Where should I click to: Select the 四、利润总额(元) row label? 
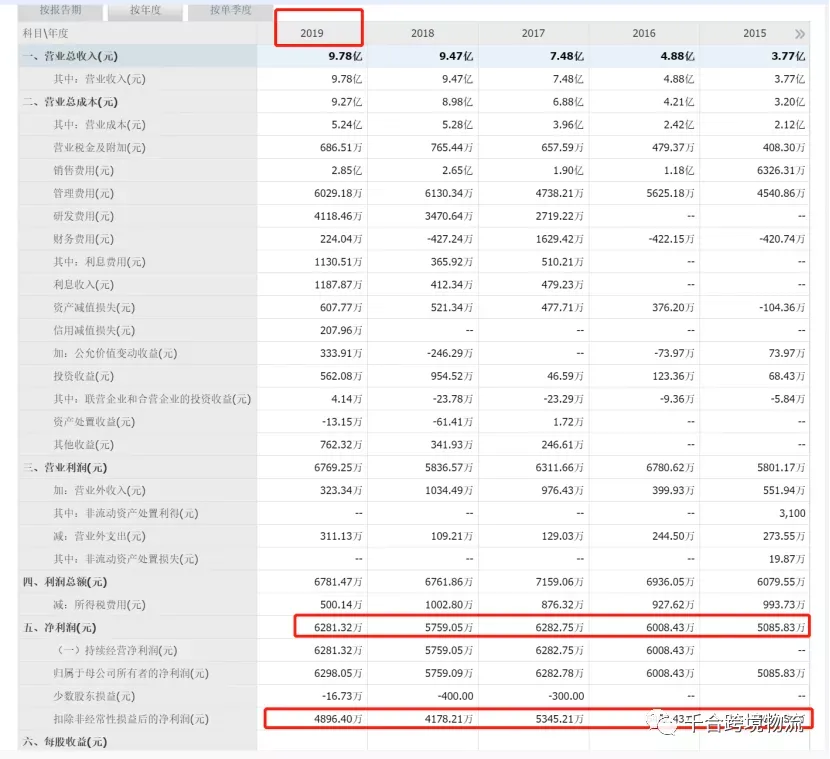[x=65, y=582]
